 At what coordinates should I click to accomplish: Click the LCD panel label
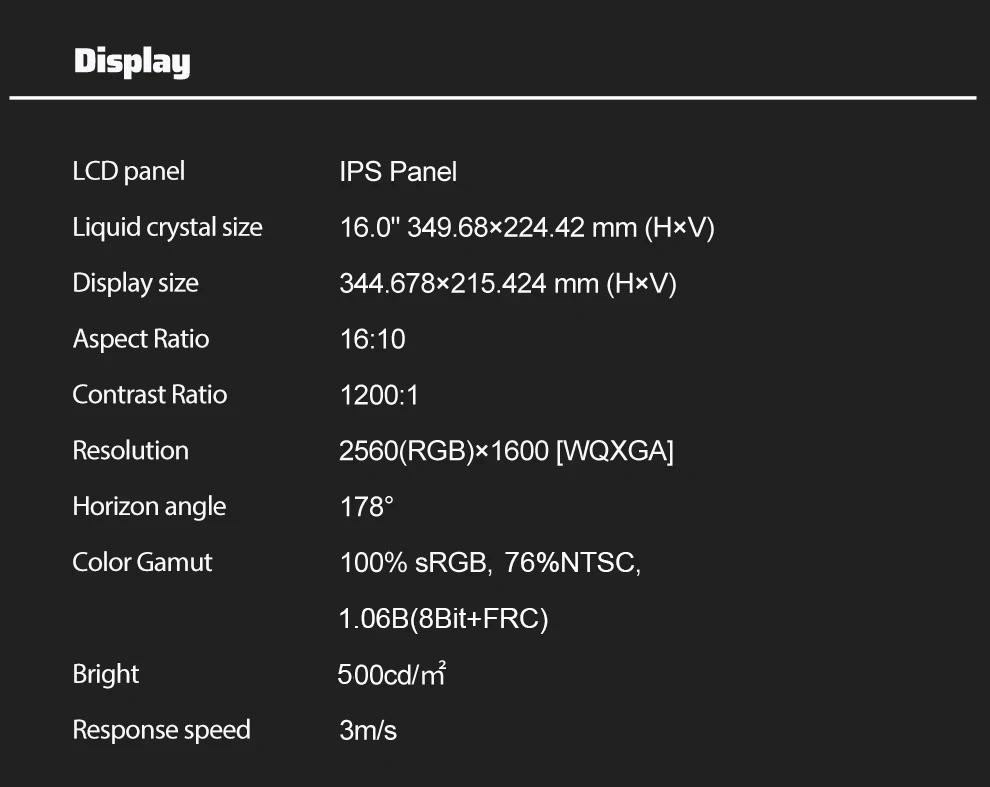pos(129,171)
